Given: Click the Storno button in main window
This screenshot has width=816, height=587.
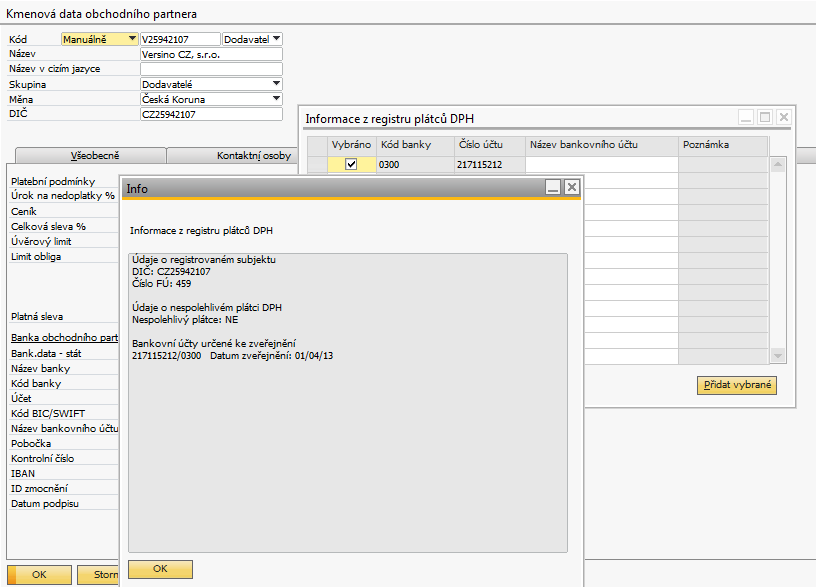Looking at the screenshot, I should click(x=105, y=575).
